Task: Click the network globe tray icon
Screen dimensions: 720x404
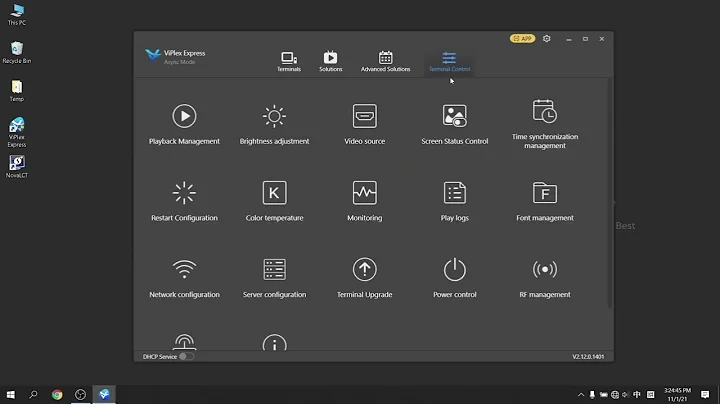Action: (x=615, y=394)
